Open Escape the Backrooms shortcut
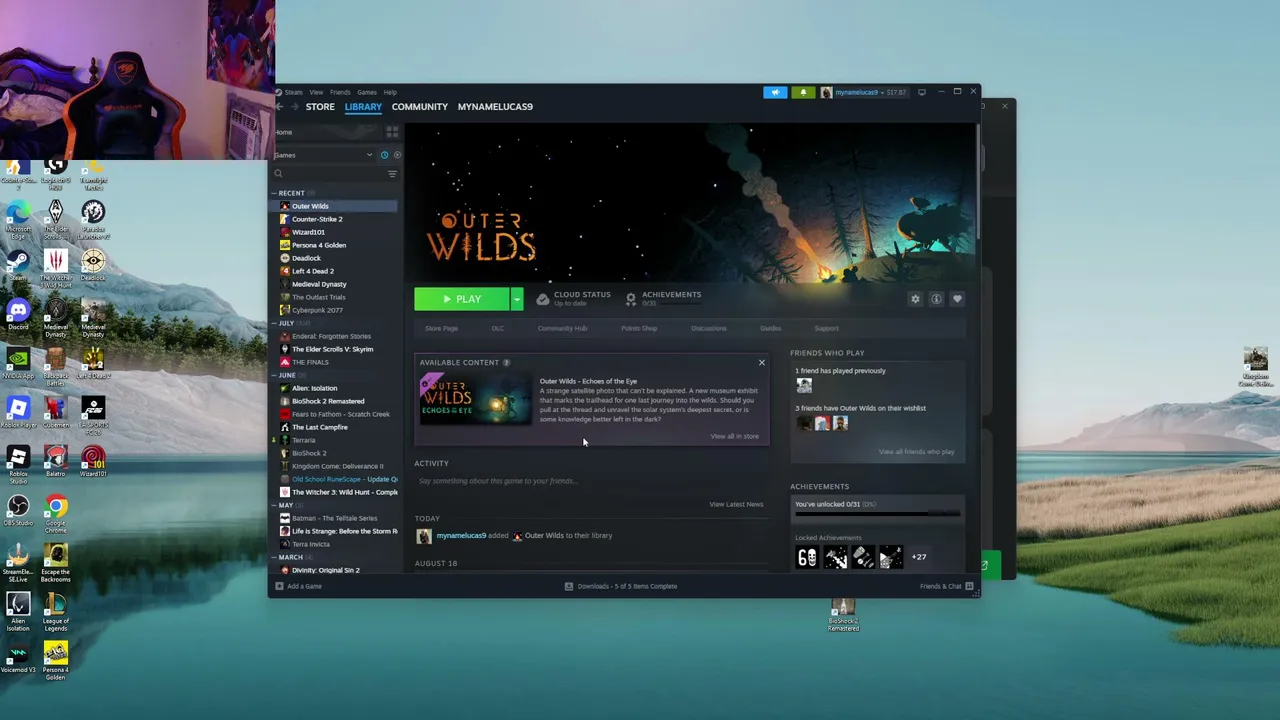 [56, 562]
